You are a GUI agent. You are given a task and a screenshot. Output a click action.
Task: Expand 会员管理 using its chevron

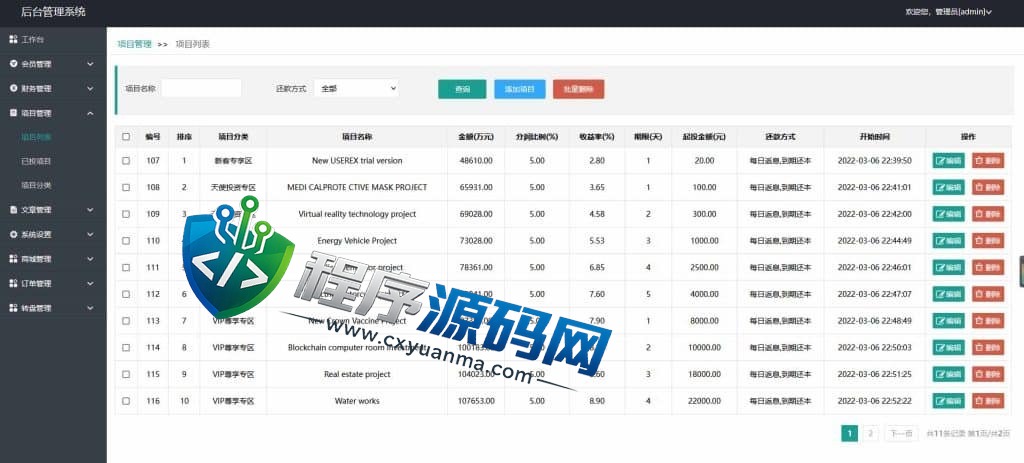(x=90, y=64)
